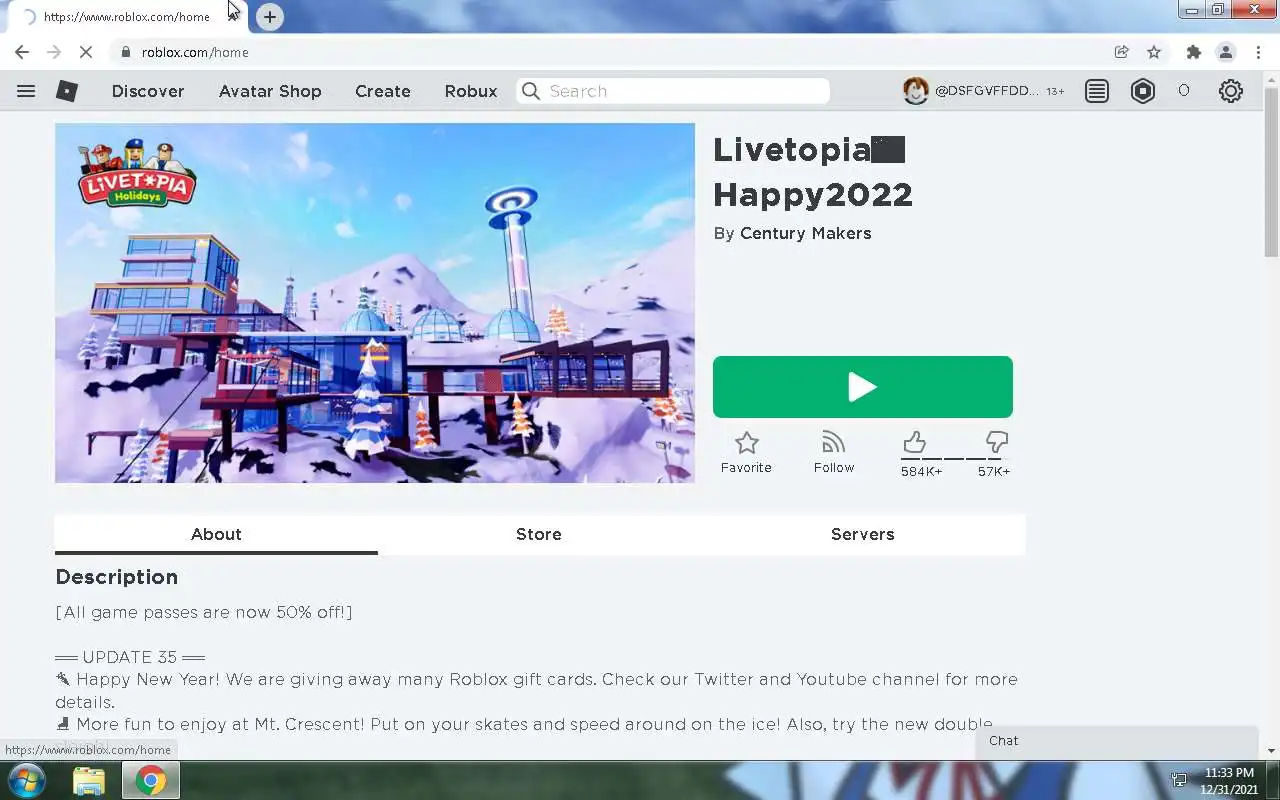Click the @DSFGVFFDD username link
1280x800 pixels.
pos(987,91)
